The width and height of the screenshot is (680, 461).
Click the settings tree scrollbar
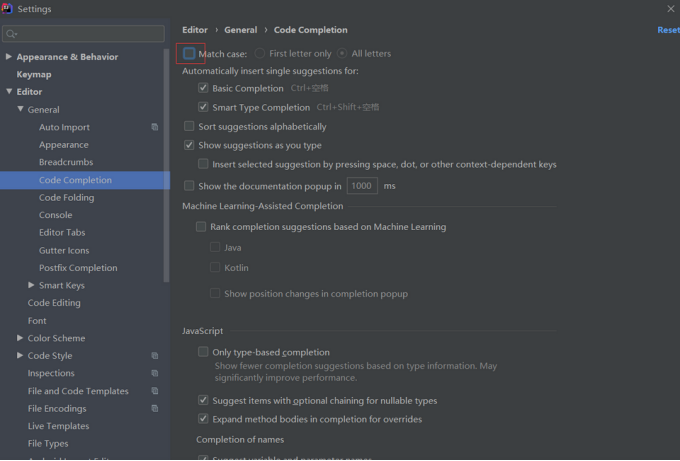[167, 166]
